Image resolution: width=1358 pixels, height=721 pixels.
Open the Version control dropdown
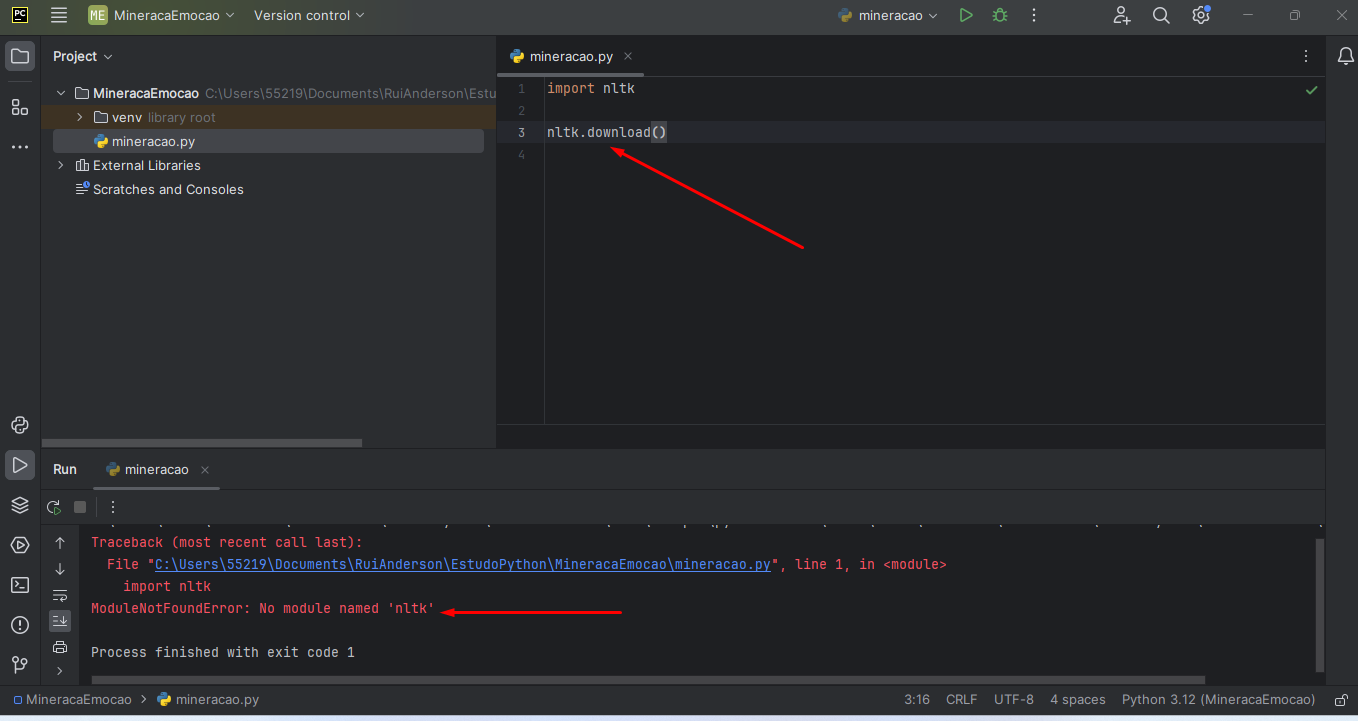309,15
